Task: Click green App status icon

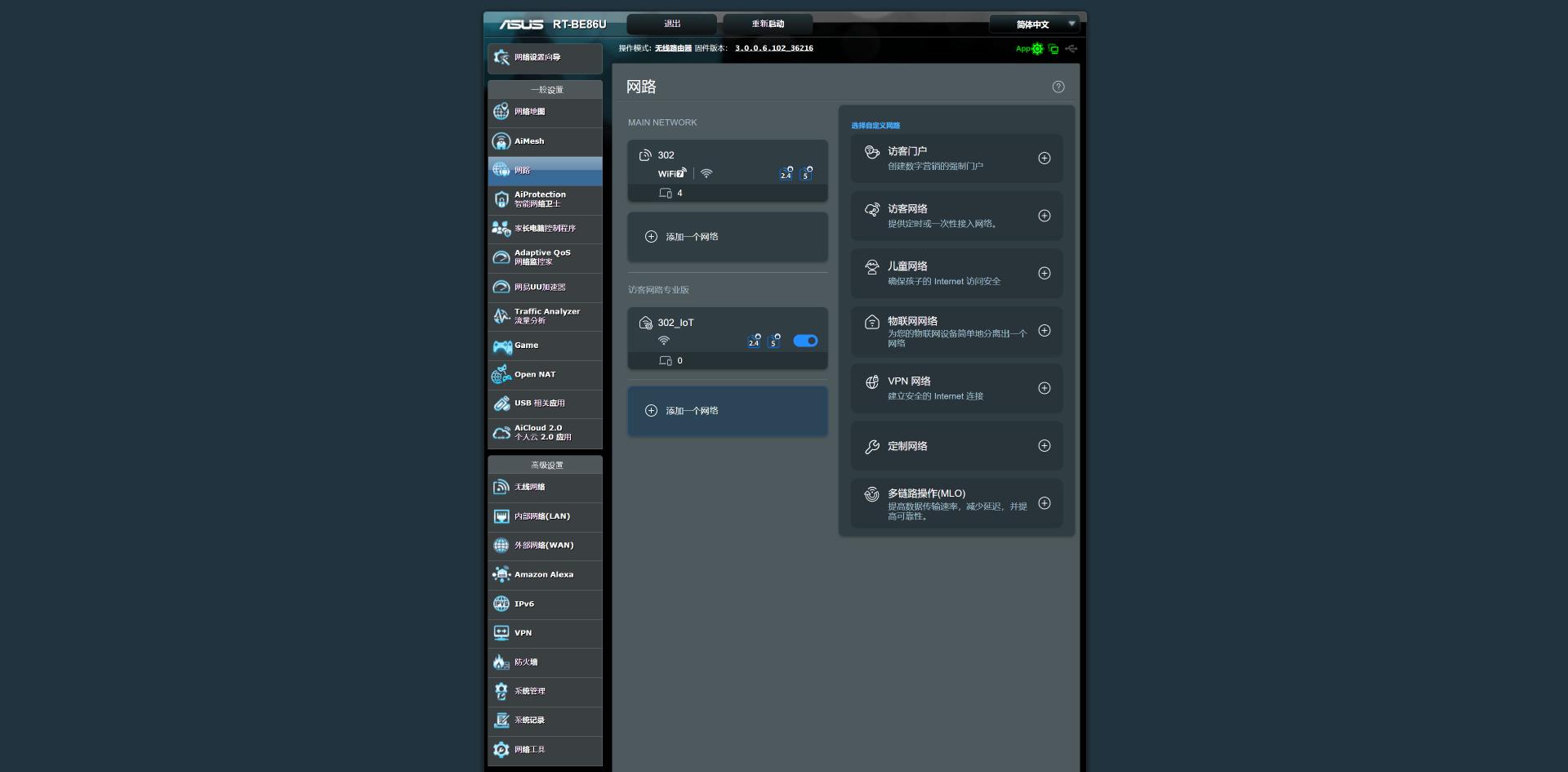Action: point(1029,49)
